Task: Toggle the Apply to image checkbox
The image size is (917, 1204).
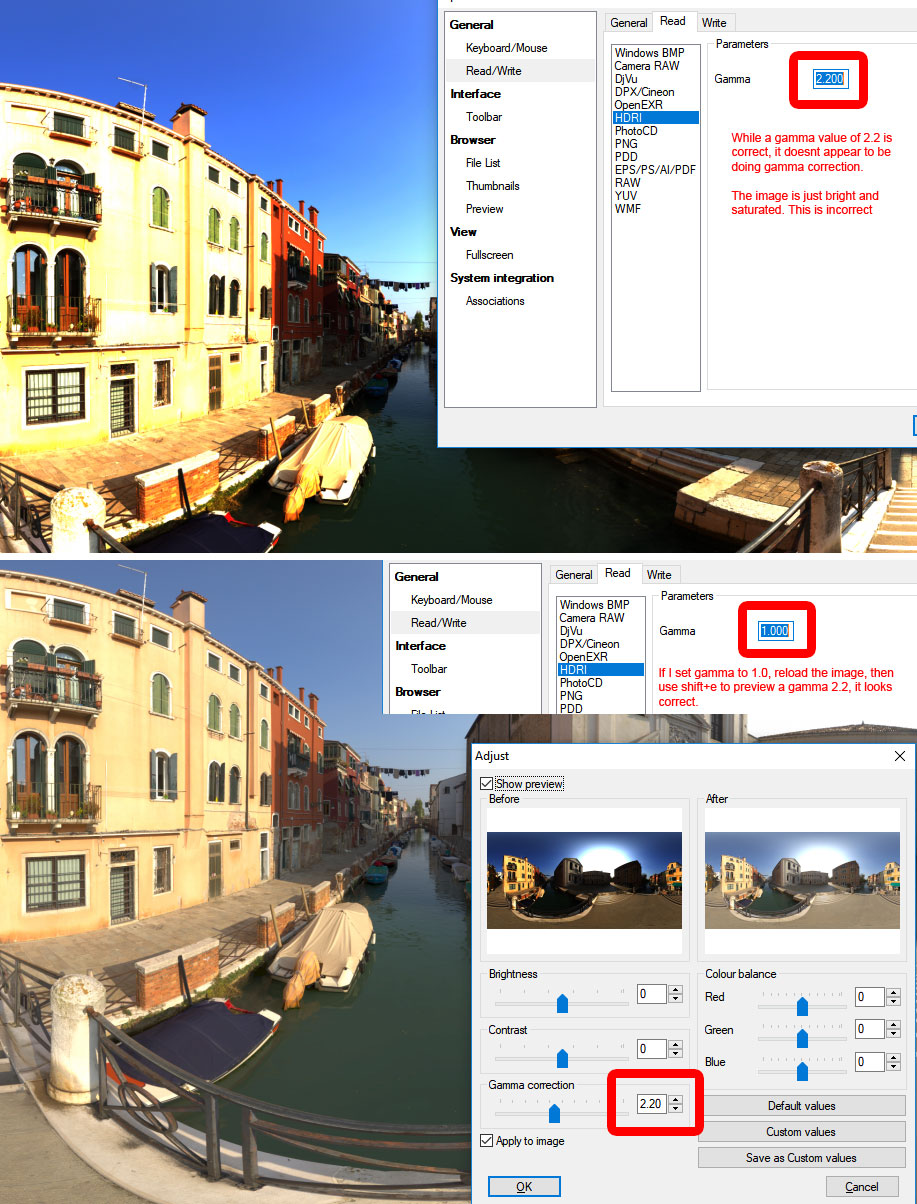Action: [x=487, y=1141]
